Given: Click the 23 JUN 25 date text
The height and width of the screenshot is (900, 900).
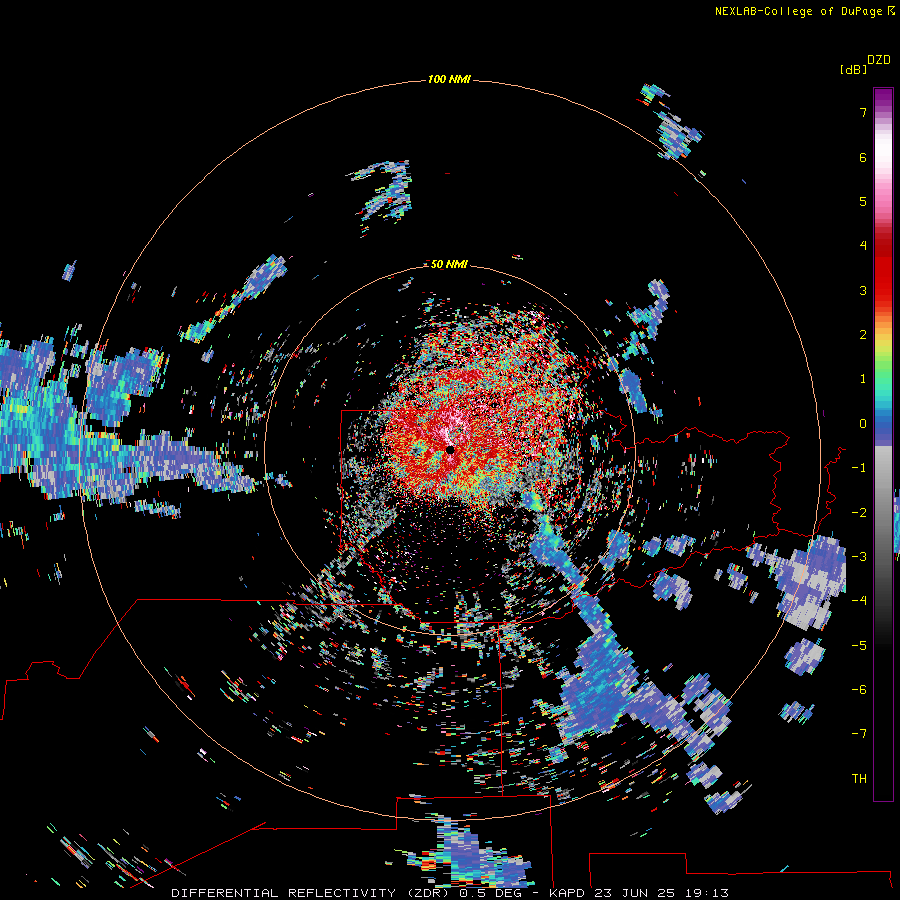Looking at the screenshot, I should click(x=635, y=893).
